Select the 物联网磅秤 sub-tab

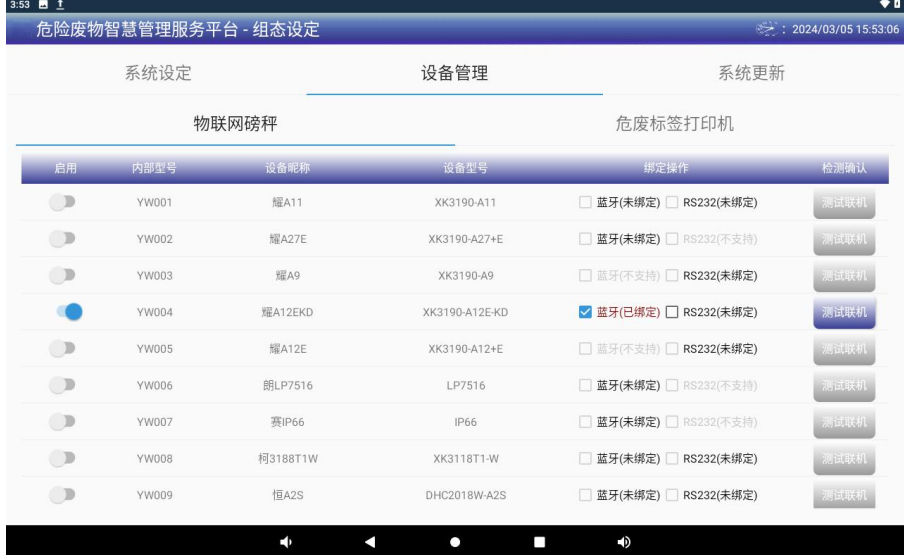(x=234, y=124)
